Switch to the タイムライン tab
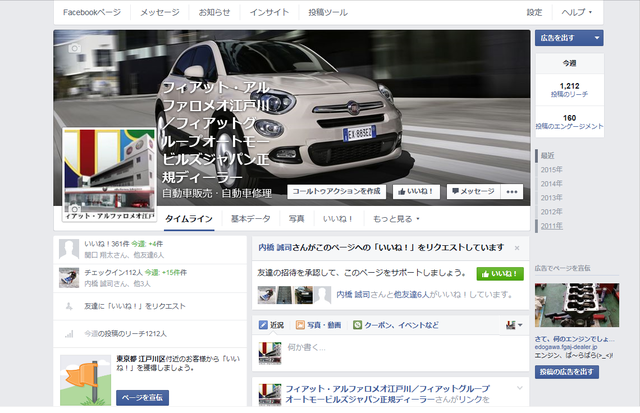This screenshot has height=413, width=640. (x=189, y=219)
